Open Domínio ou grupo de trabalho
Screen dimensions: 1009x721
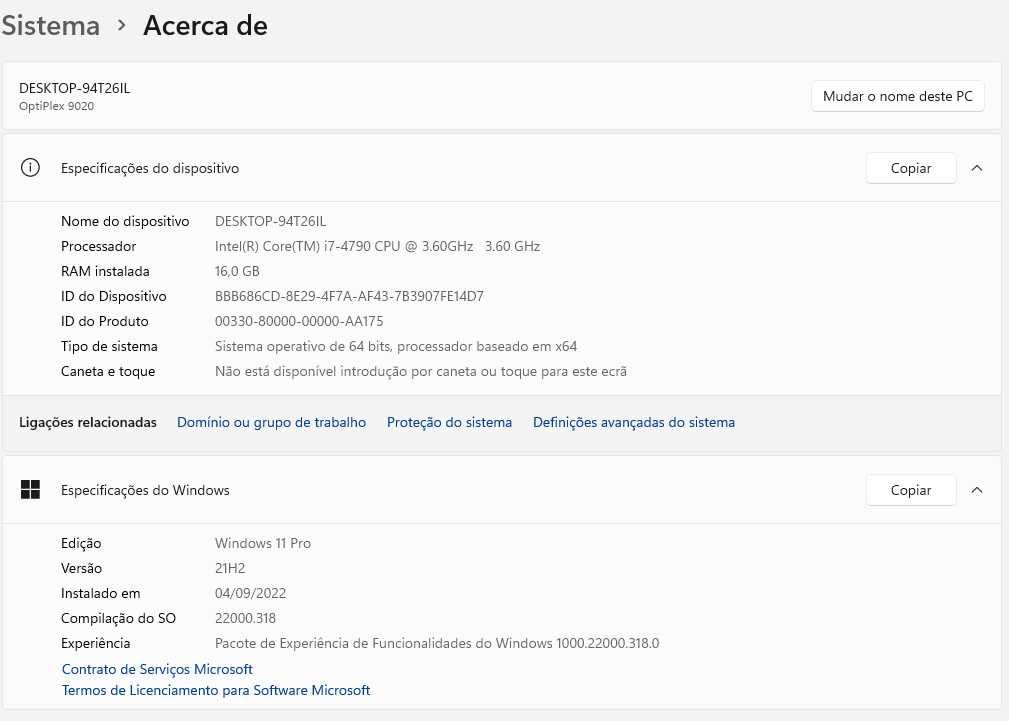click(272, 422)
